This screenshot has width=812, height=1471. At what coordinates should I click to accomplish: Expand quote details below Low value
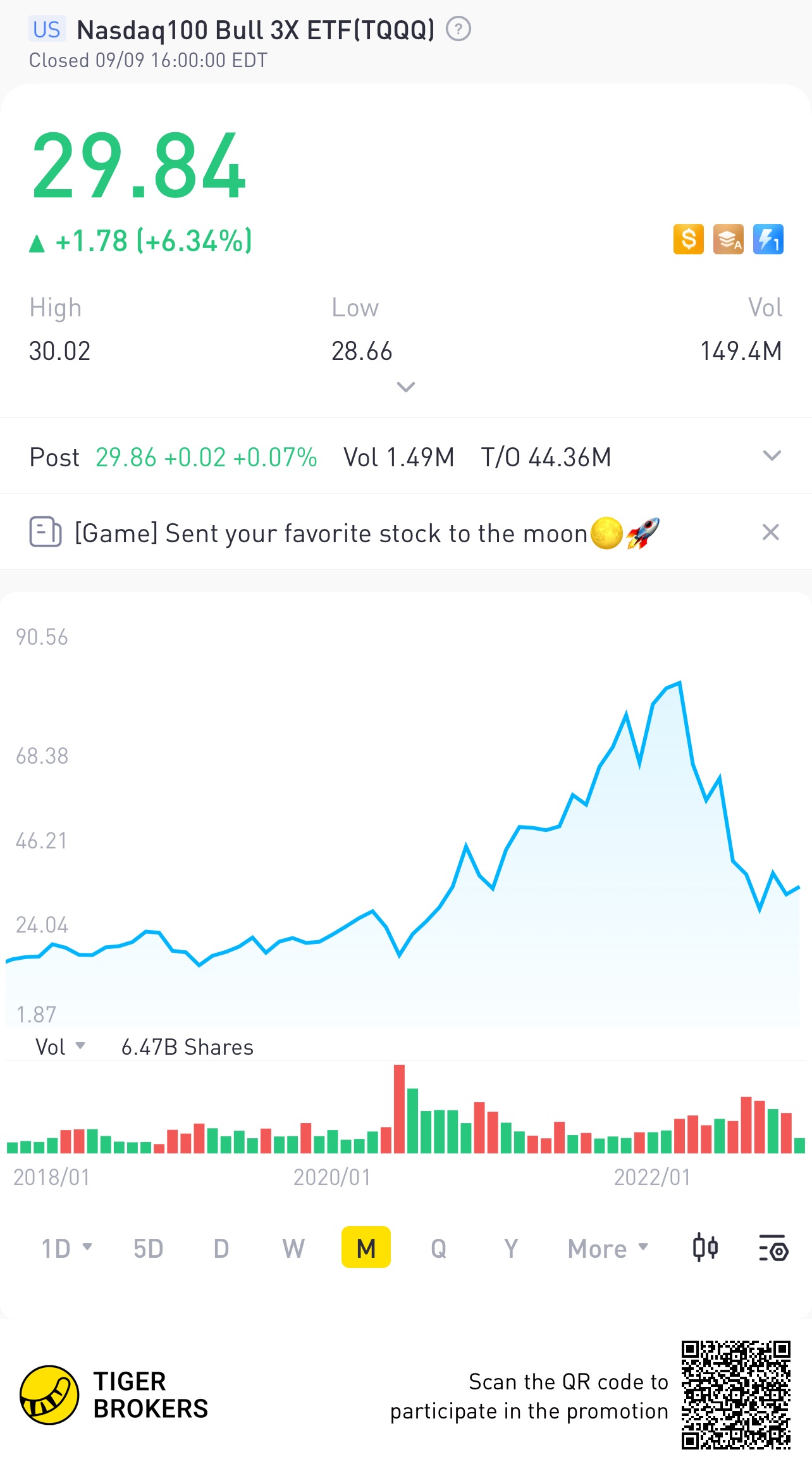405,387
